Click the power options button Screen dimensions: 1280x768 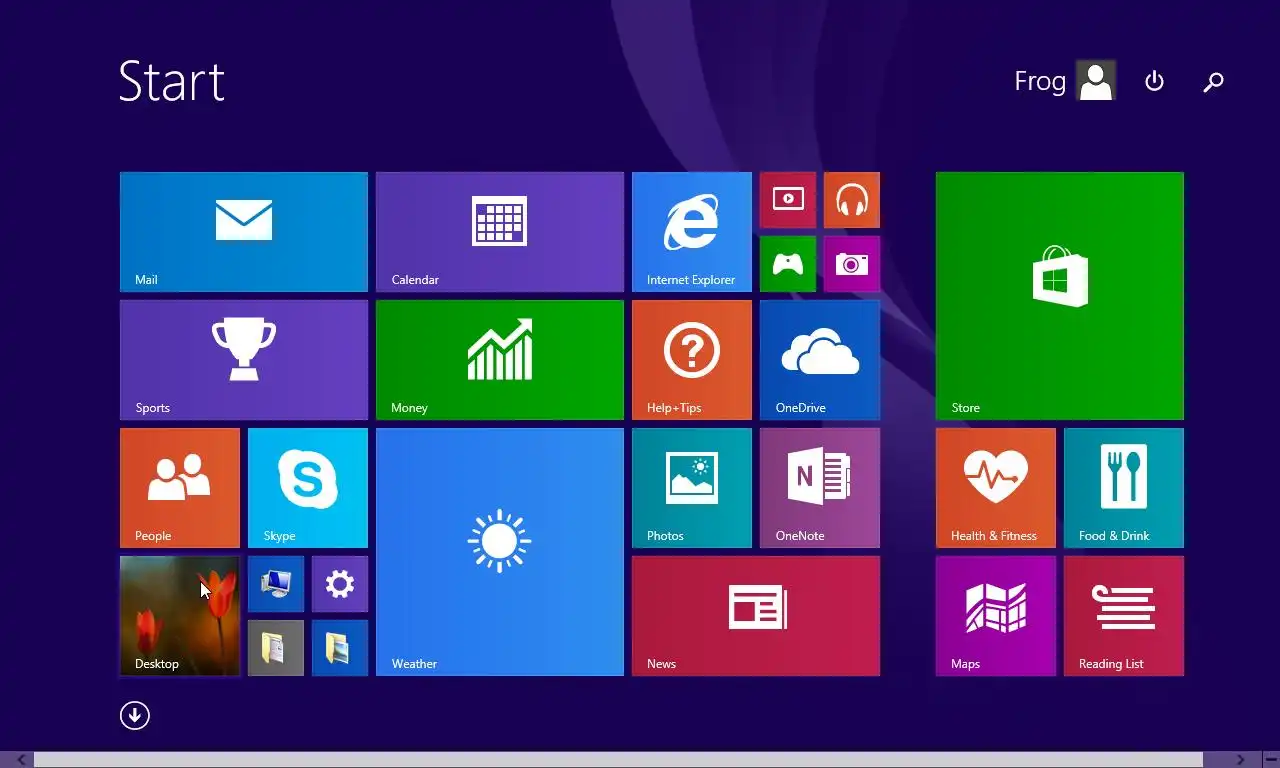pyautogui.click(x=1154, y=81)
